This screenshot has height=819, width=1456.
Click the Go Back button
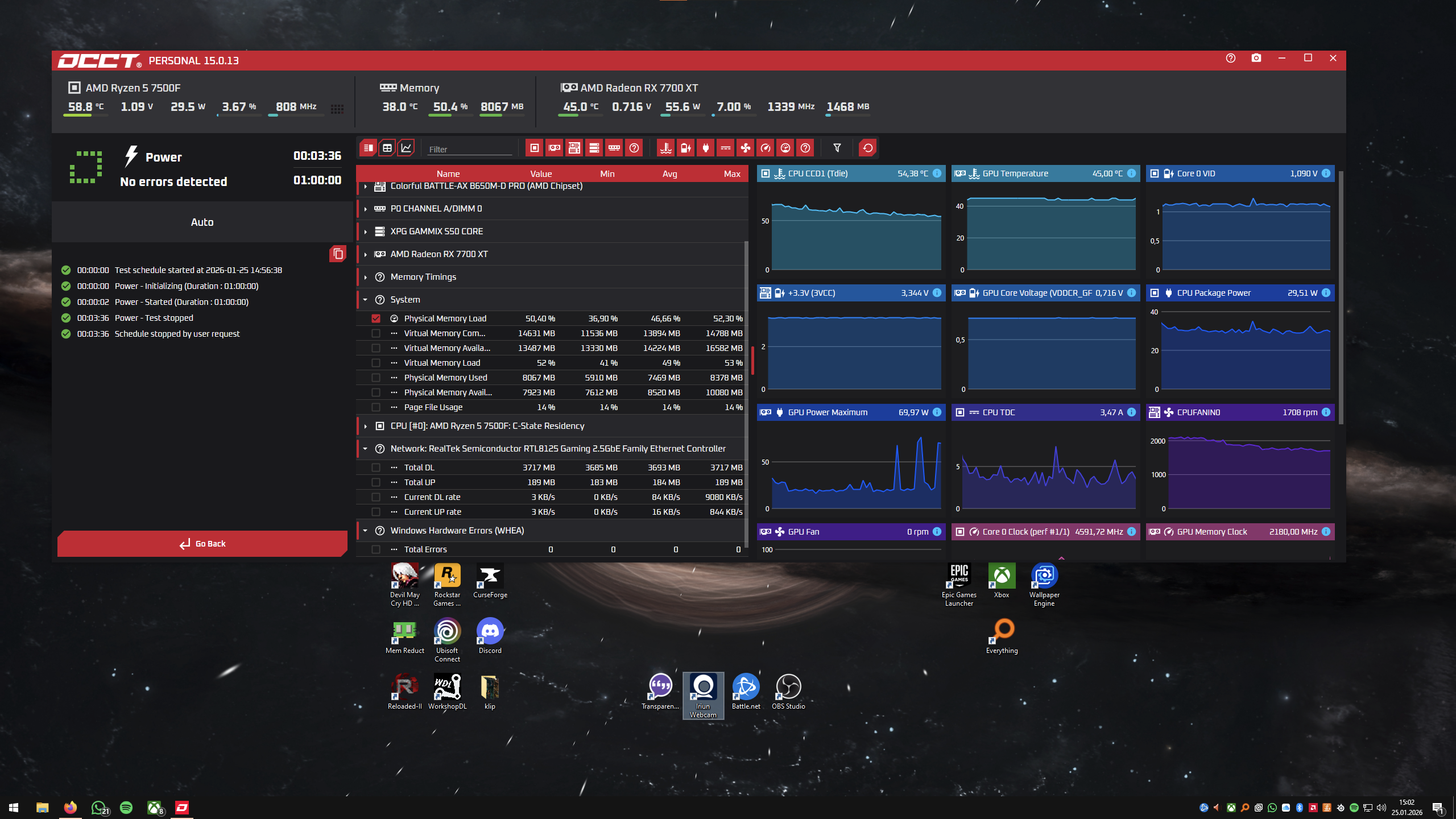coord(202,544)
